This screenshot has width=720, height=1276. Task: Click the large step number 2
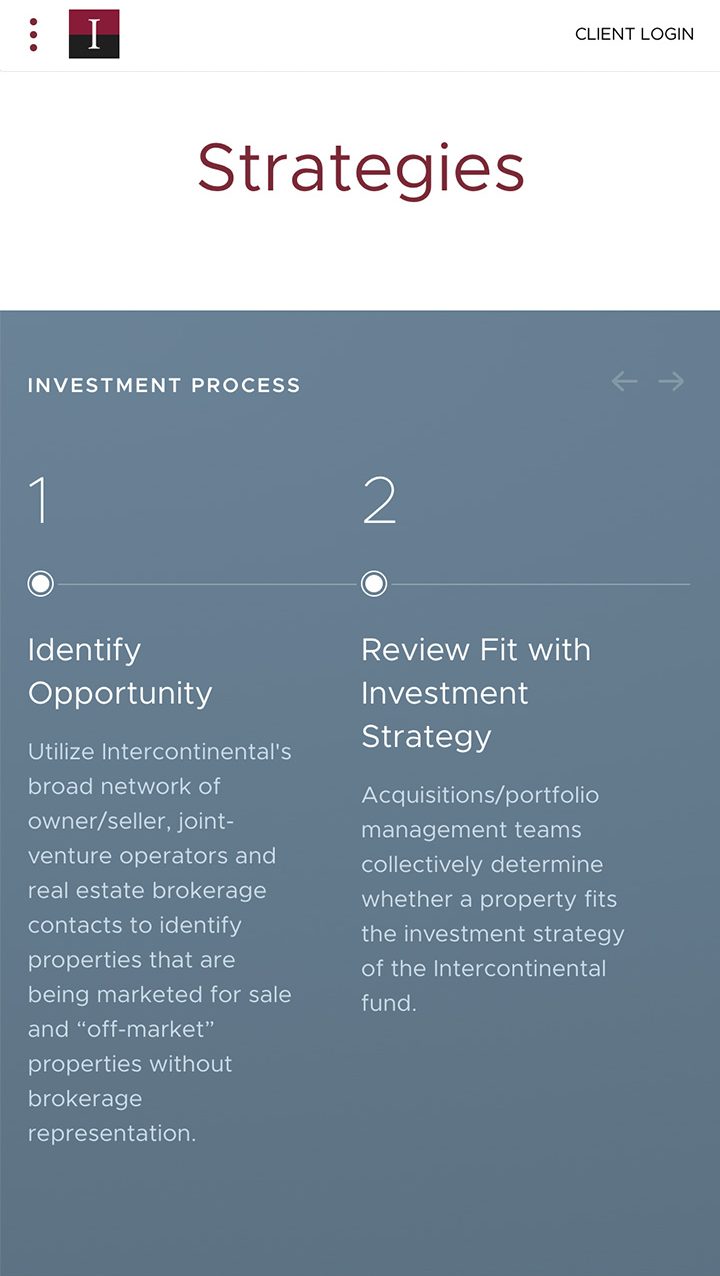(379, 501)
